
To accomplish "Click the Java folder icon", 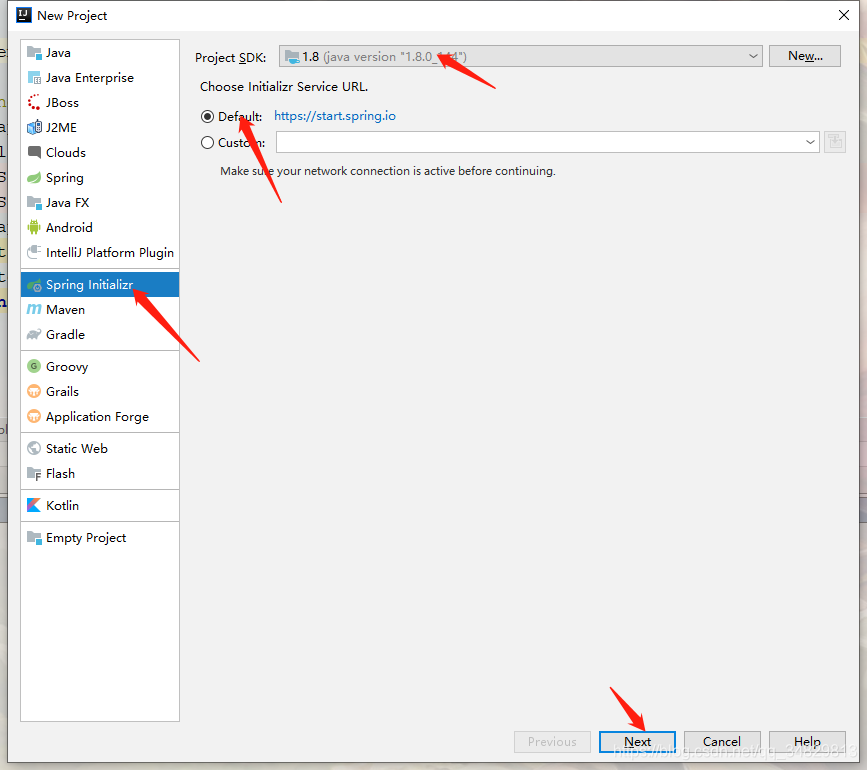I will pyautogui.click(x=34, y=53).
